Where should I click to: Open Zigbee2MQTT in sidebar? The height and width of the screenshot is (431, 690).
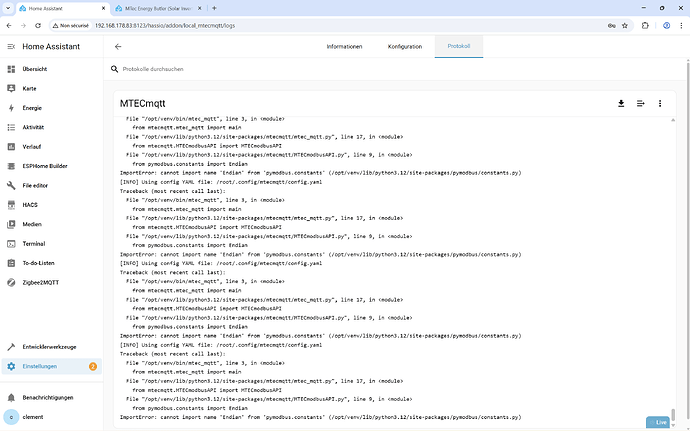click(x=51, y=282)
